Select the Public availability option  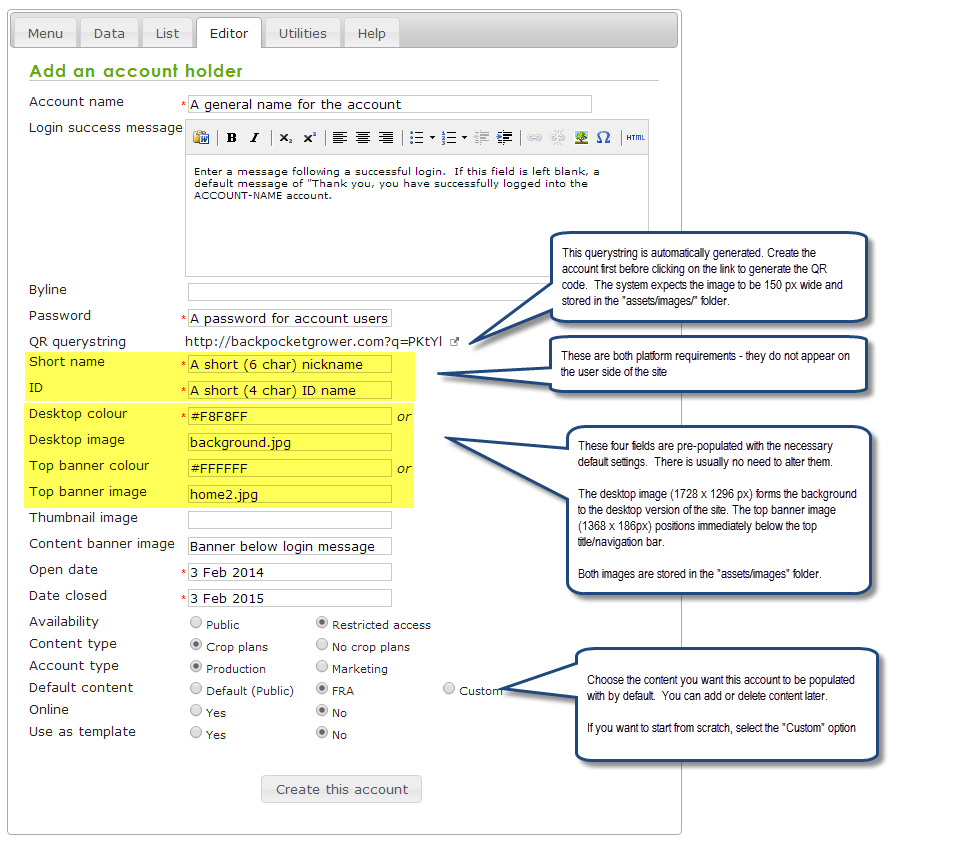[x=196, y=623]
